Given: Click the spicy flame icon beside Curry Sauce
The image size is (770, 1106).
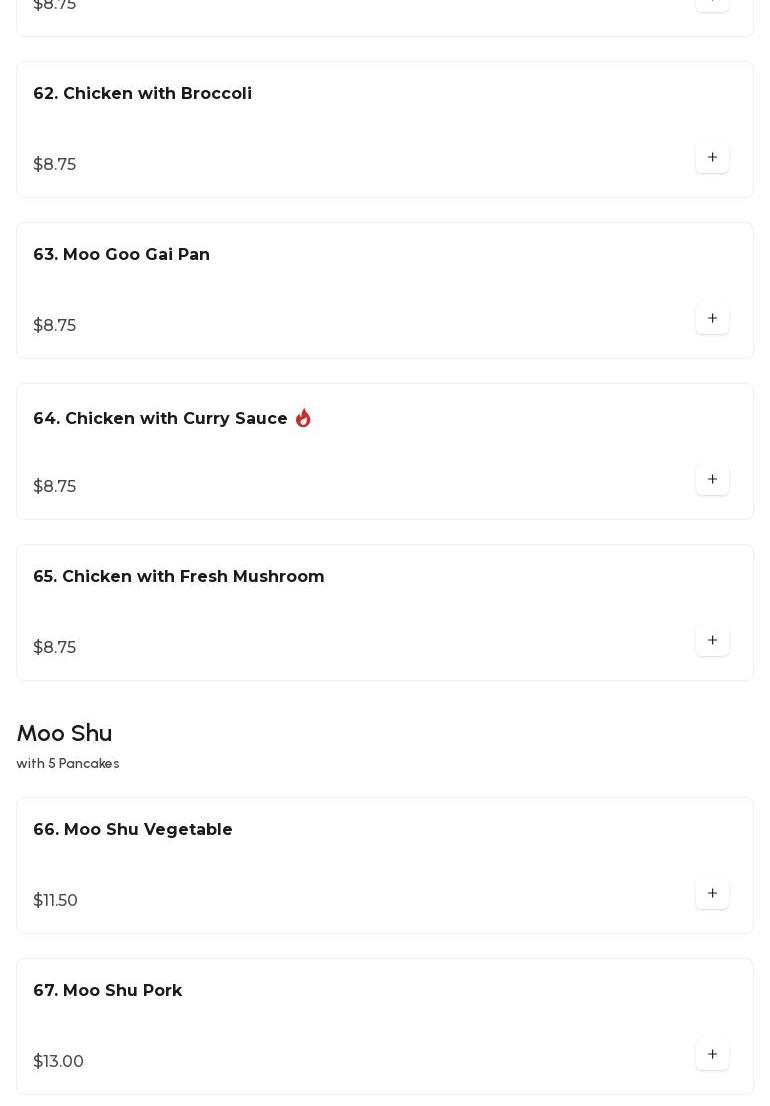Looking at the screenshot, I should click(x=303, y=418).
